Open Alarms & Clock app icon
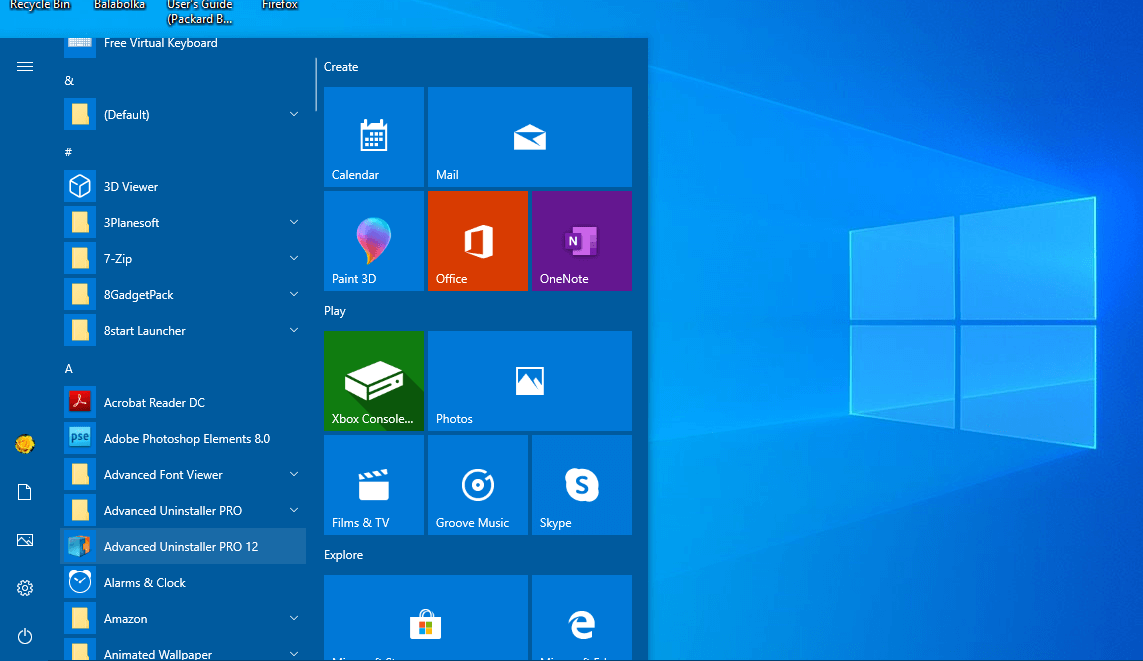 click(79, 582)
